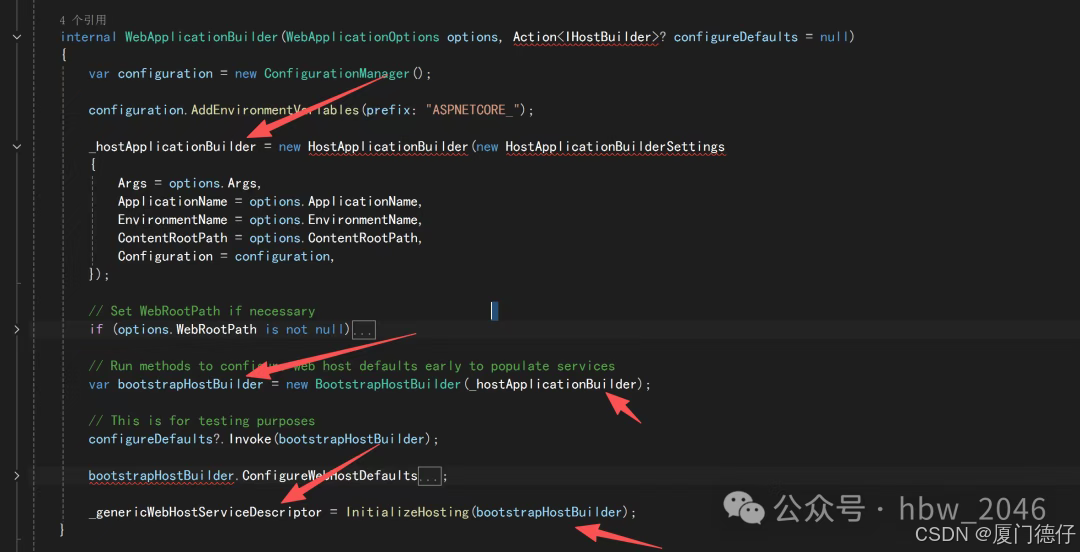Collapse the WebApplicationBuilder constructor fold chevron
1080x552 pixels.
tap(17, 37)
